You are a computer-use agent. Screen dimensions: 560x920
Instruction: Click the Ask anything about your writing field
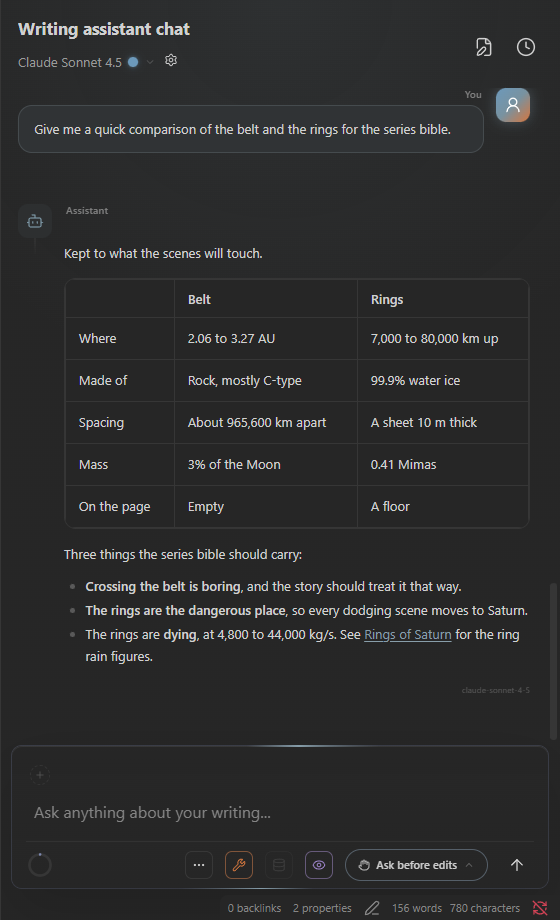(280, 813)
